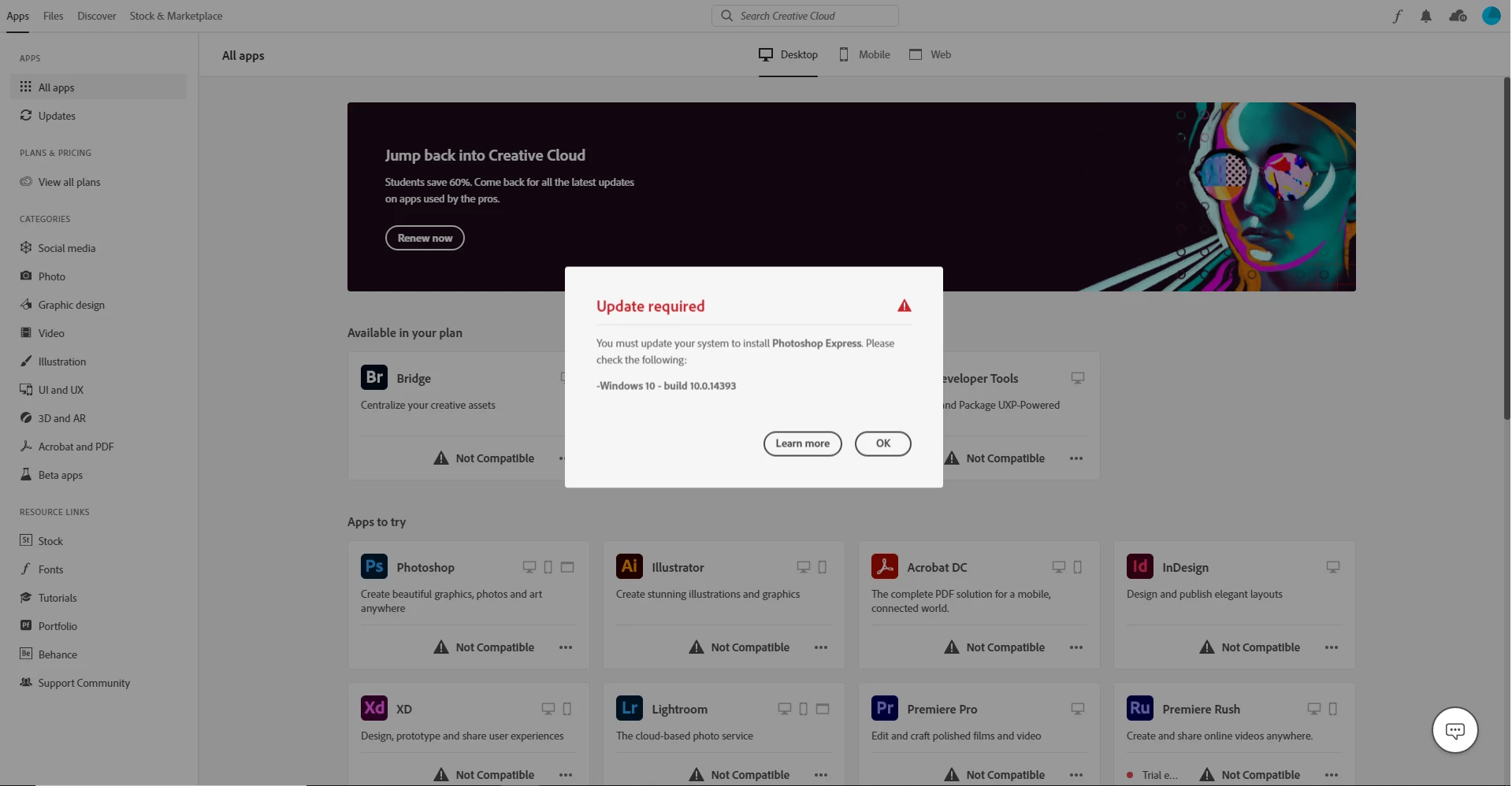
Task: Click the Acrobat DC app icon
Action: (885, 566)
